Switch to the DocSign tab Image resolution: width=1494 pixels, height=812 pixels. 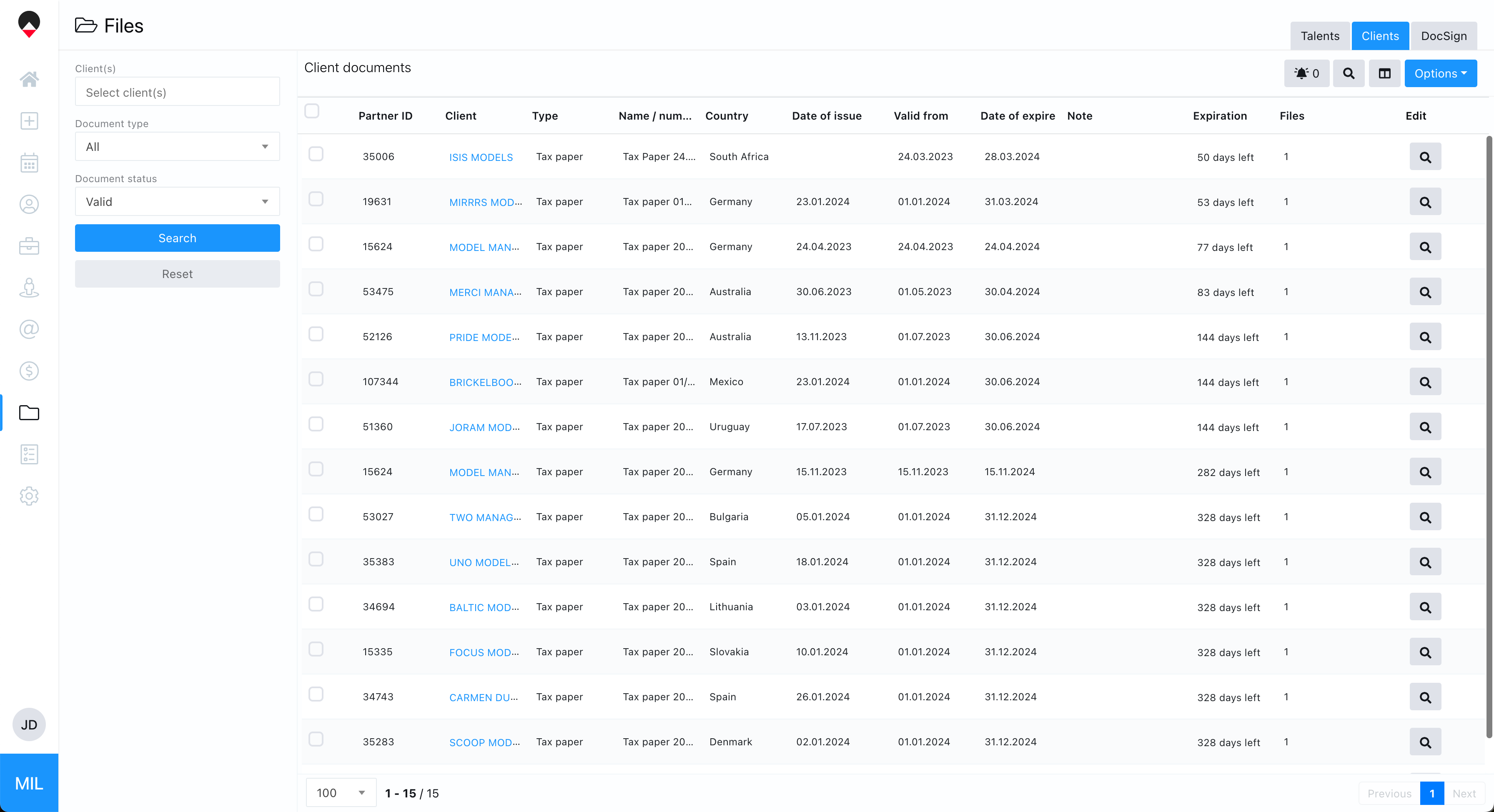point(1444,36)
